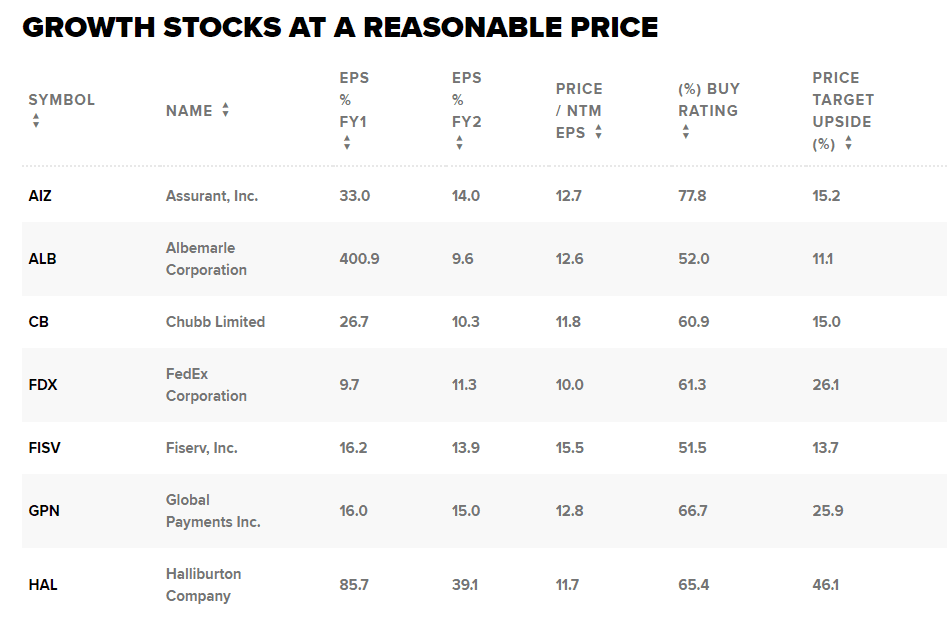This screenshot has height=620, width=948.
Task: Sort by Buy Rating arrows
Action: click(685, 132)
